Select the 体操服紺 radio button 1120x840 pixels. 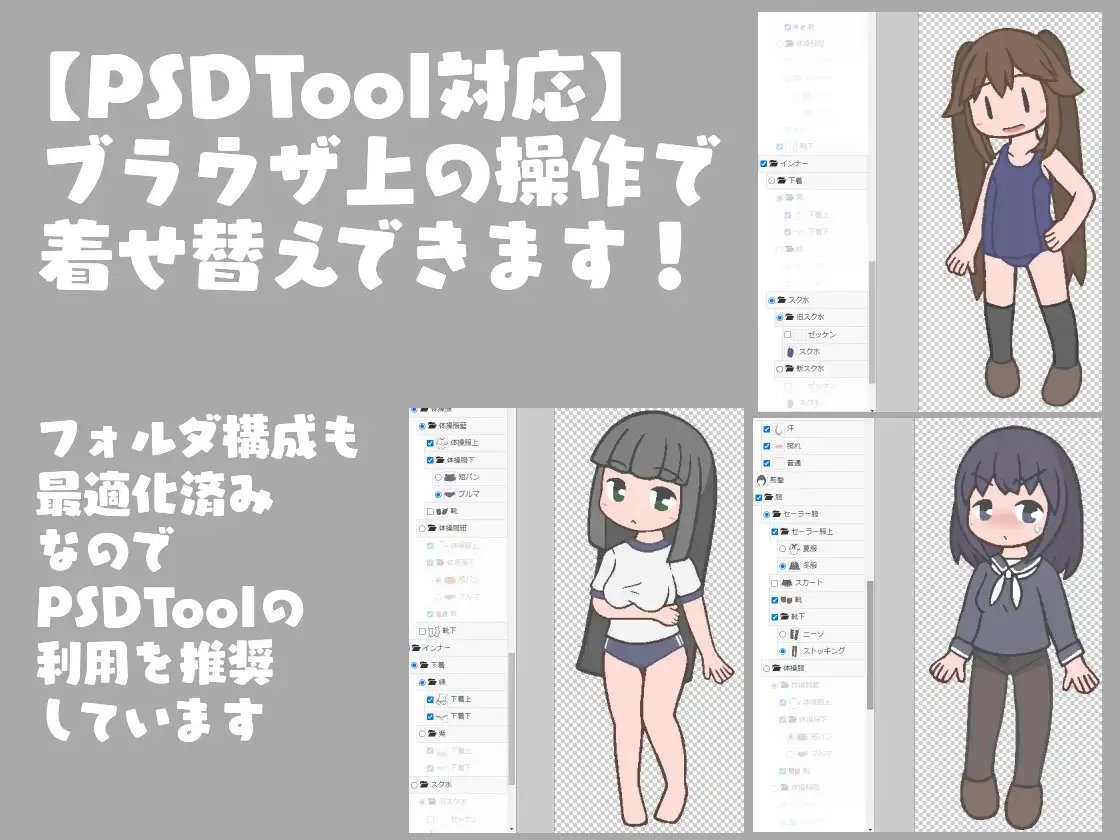421,528
